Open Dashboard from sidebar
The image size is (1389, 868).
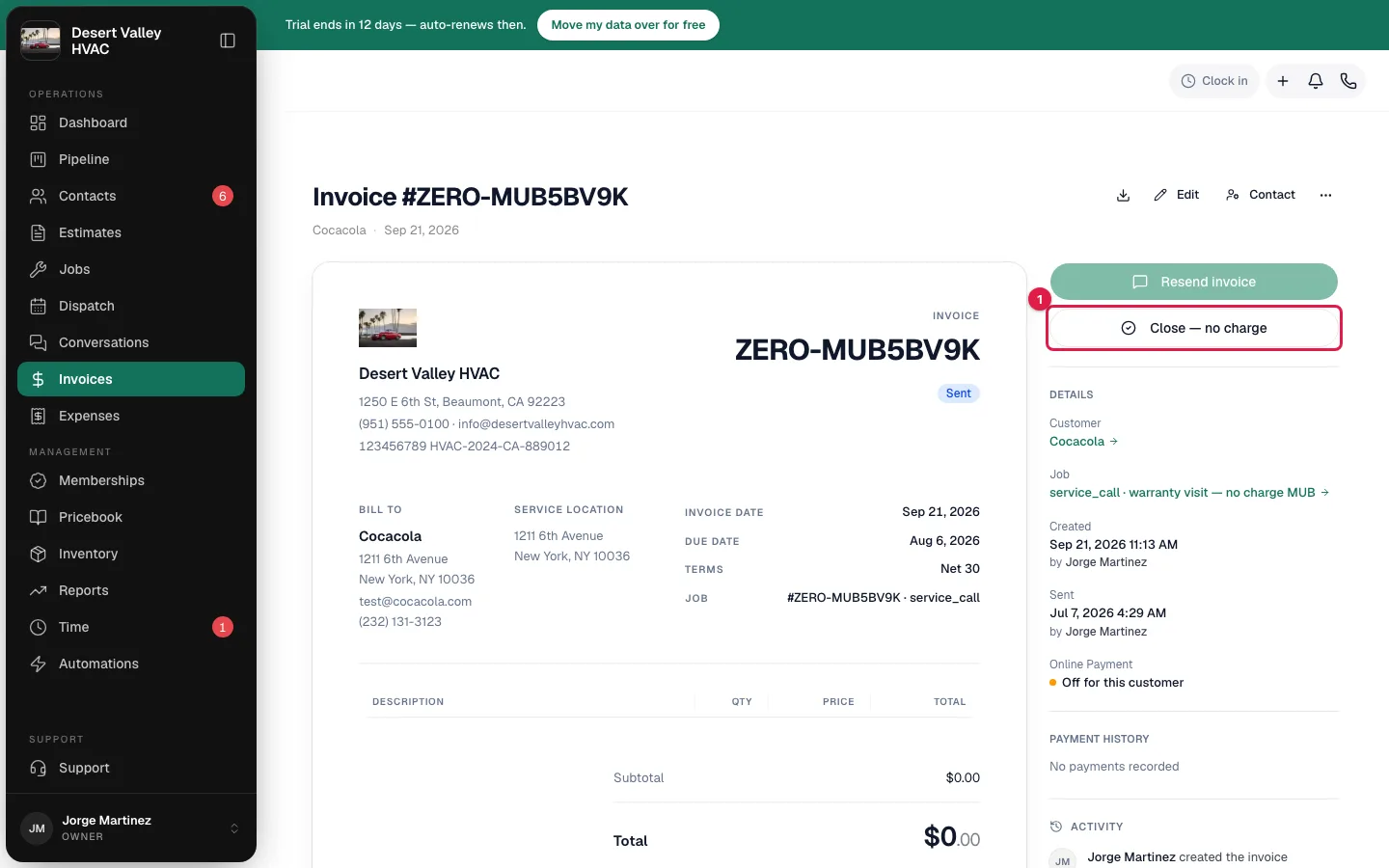click(131, 122)
